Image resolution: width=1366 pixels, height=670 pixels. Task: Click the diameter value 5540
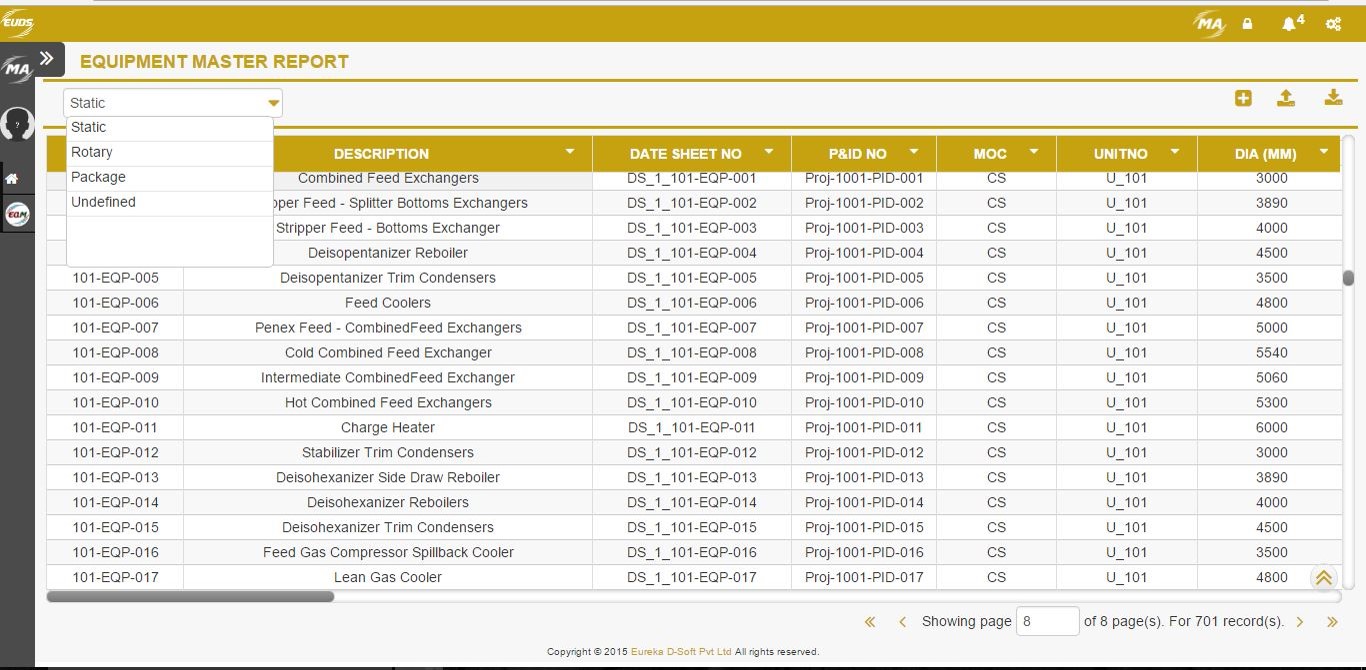(1272, 353)
